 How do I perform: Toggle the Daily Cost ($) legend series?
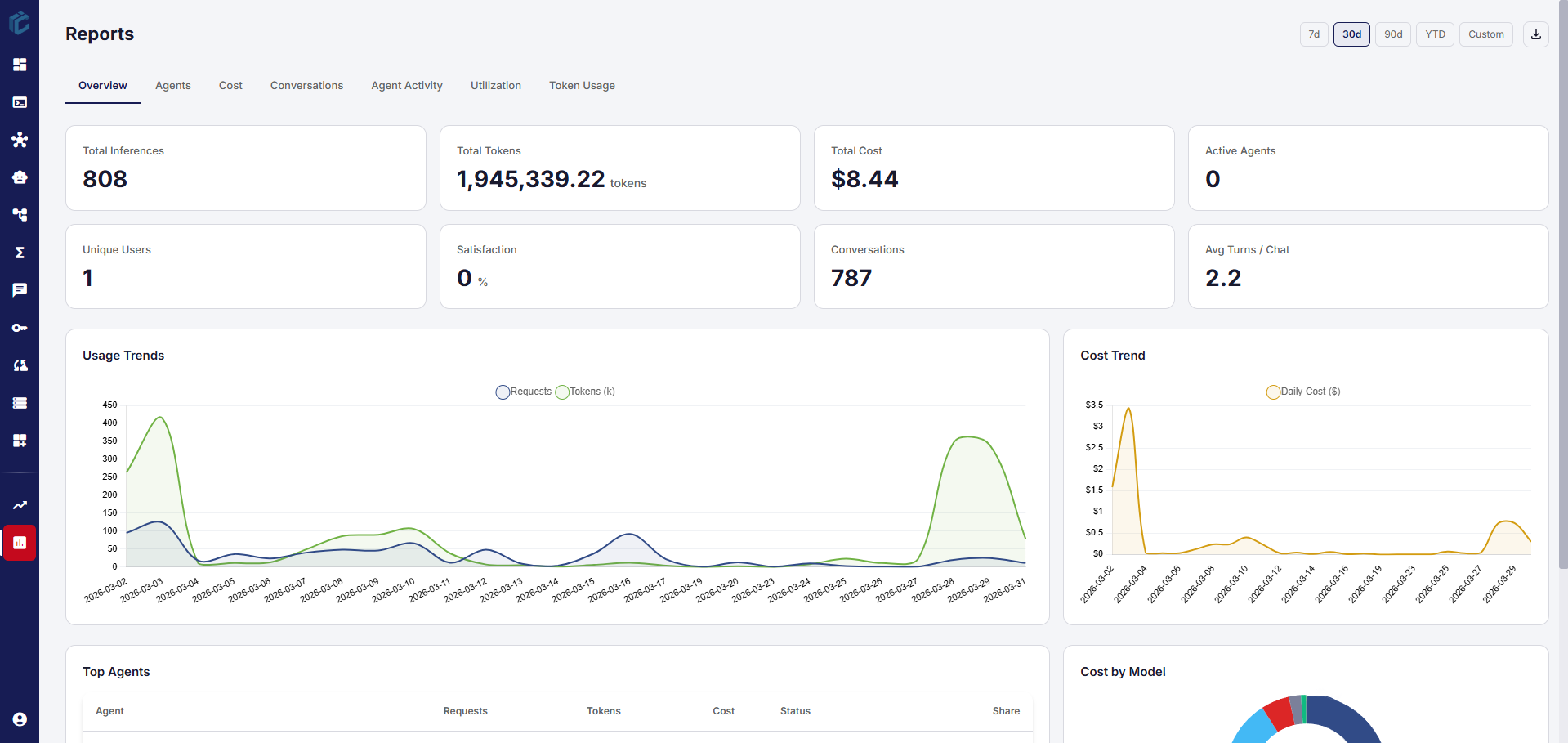click(1303, 392)
